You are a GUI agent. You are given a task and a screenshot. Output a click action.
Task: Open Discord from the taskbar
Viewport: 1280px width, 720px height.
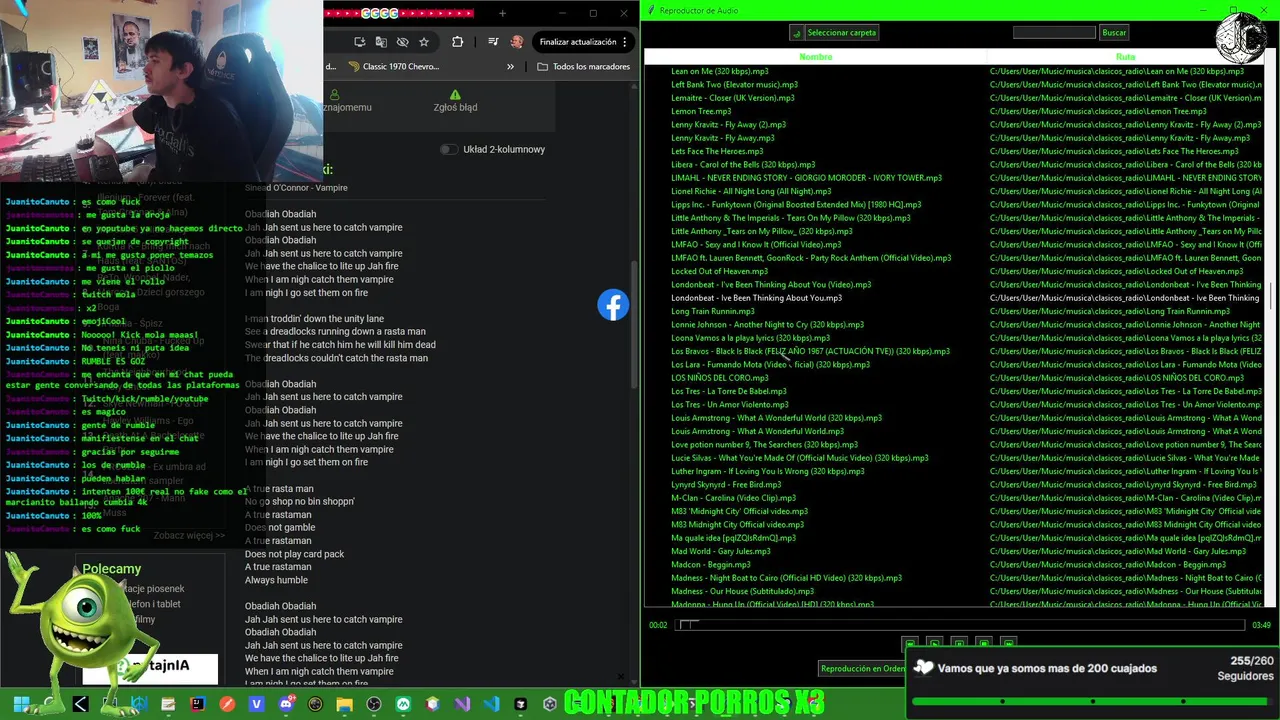tap(287, 704)
